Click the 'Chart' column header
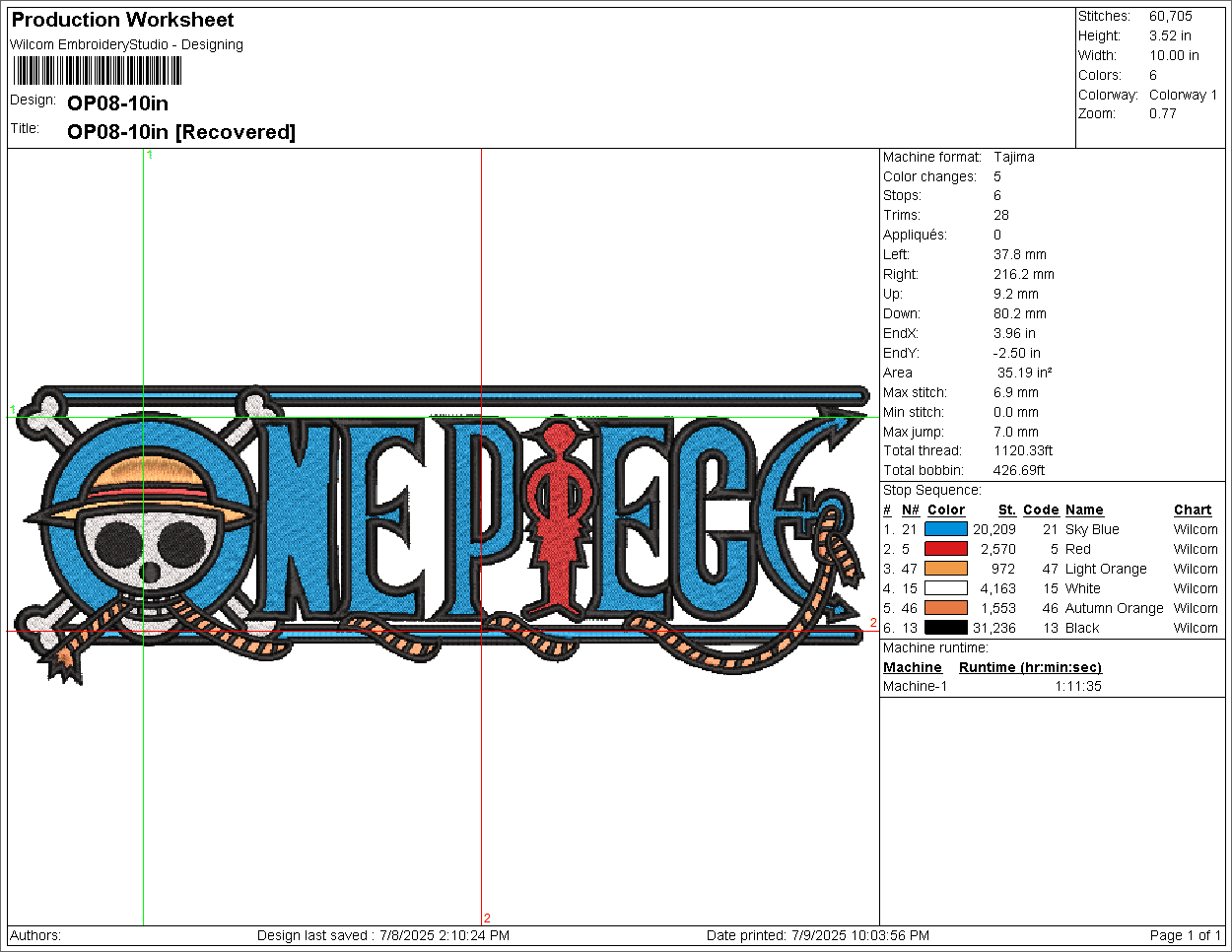The height and width of the screenshot is (952, 1232). point(1193,510)
